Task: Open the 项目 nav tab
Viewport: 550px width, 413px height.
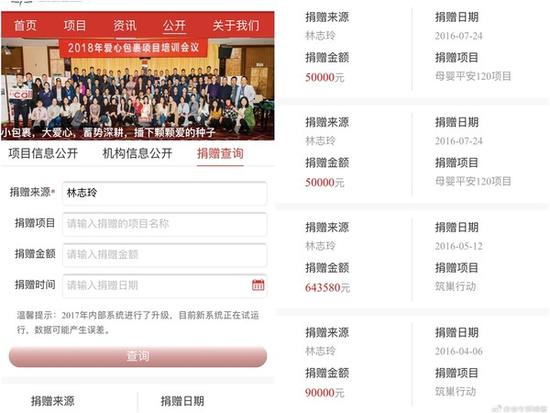Action: click(75, 26)
